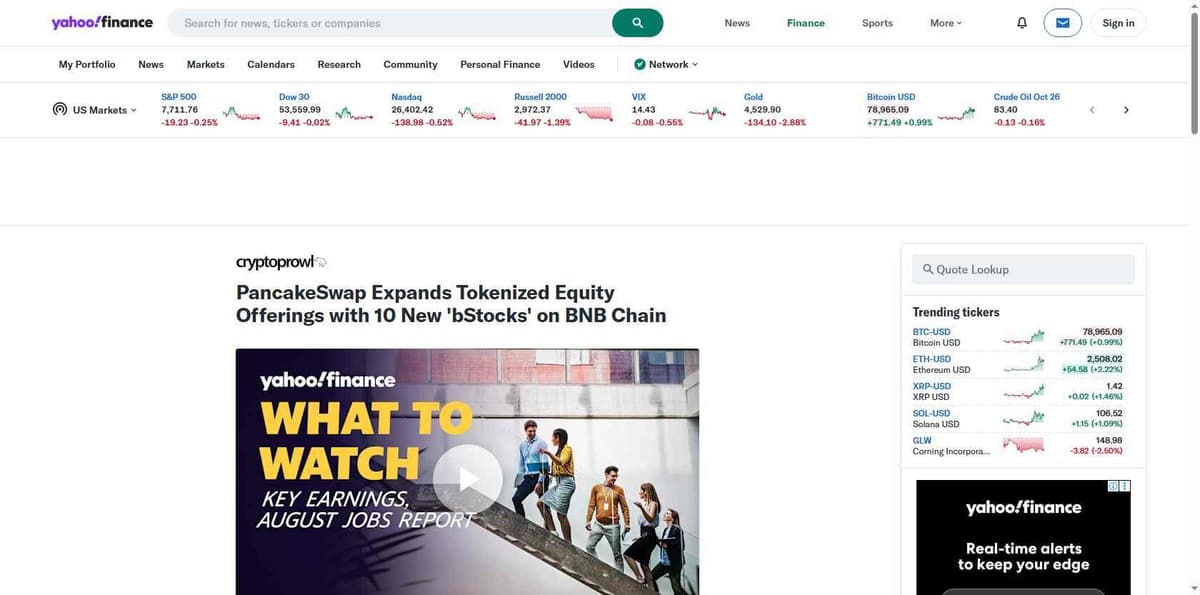Click the Bitcoin USD sparkline in ticker bar
The height and width of the screenshot is (595, 1200).
coord(955,113)
